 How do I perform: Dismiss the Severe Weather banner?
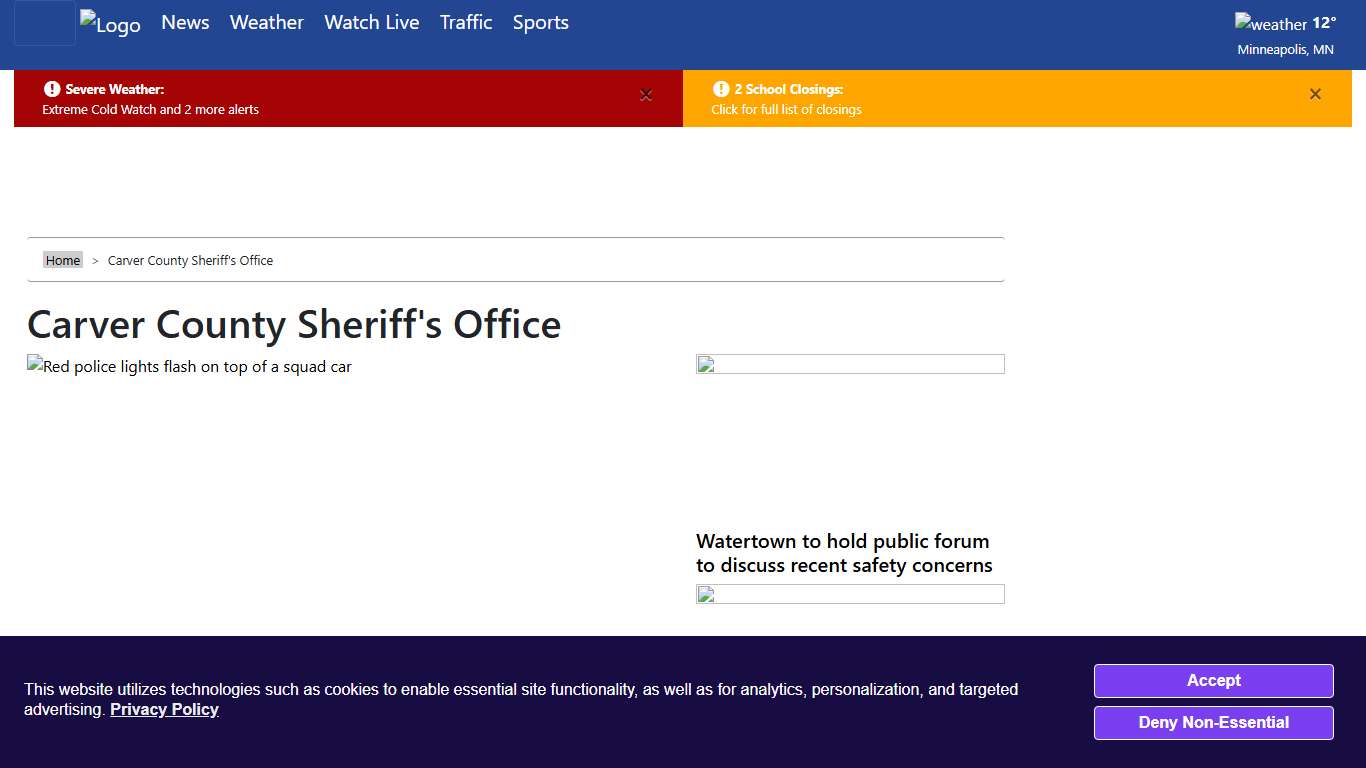pyautogui.click(x=646, y=95)
